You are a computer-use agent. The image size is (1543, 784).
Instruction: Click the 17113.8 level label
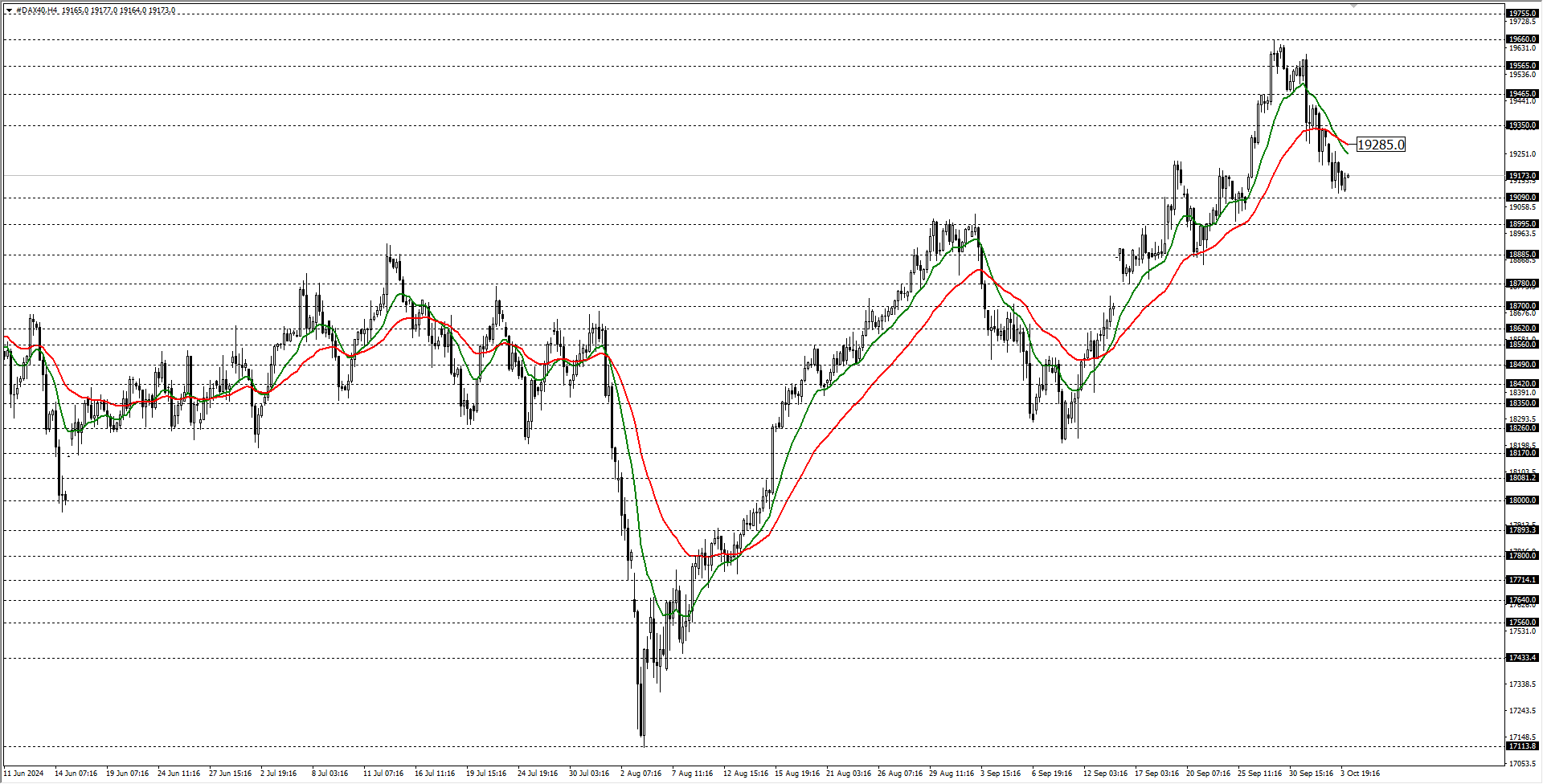1522,746
